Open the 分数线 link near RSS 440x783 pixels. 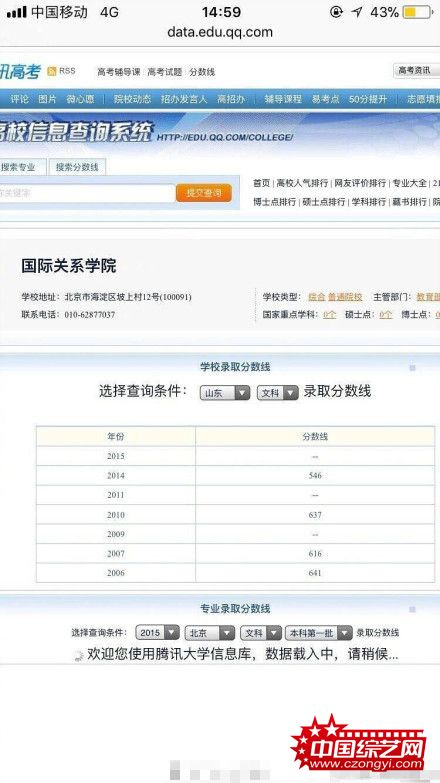click(x=202, y=72)
